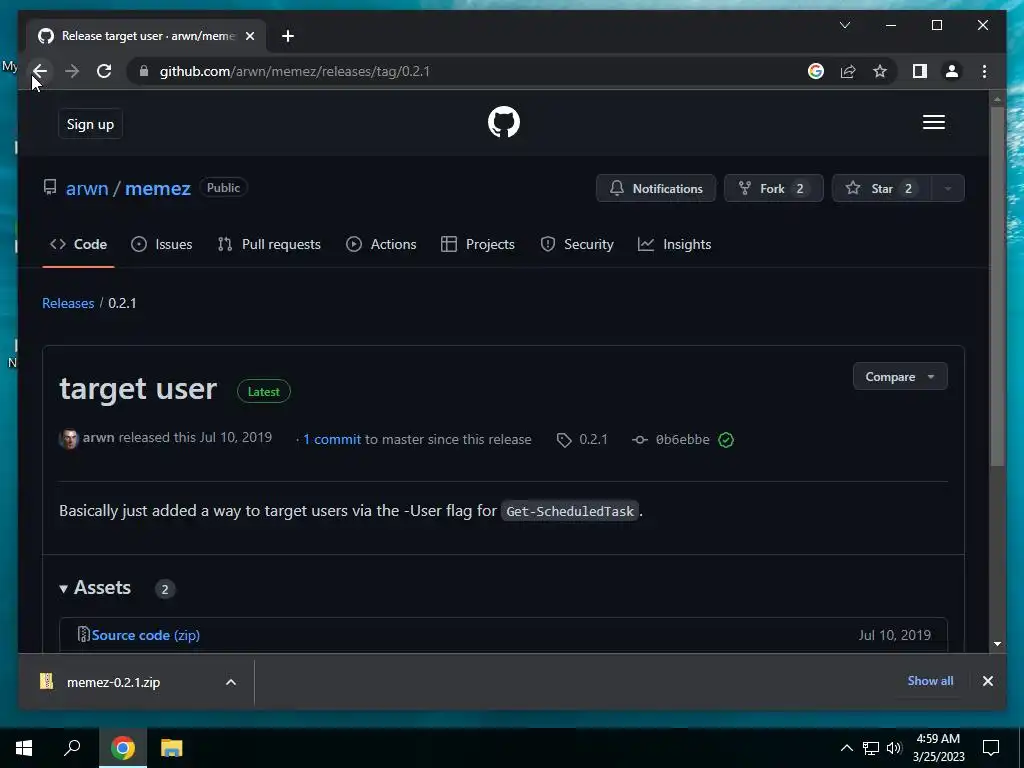1024x768 pixels.
Task: Click the Sign up button
Action: [x=90, y=124]
